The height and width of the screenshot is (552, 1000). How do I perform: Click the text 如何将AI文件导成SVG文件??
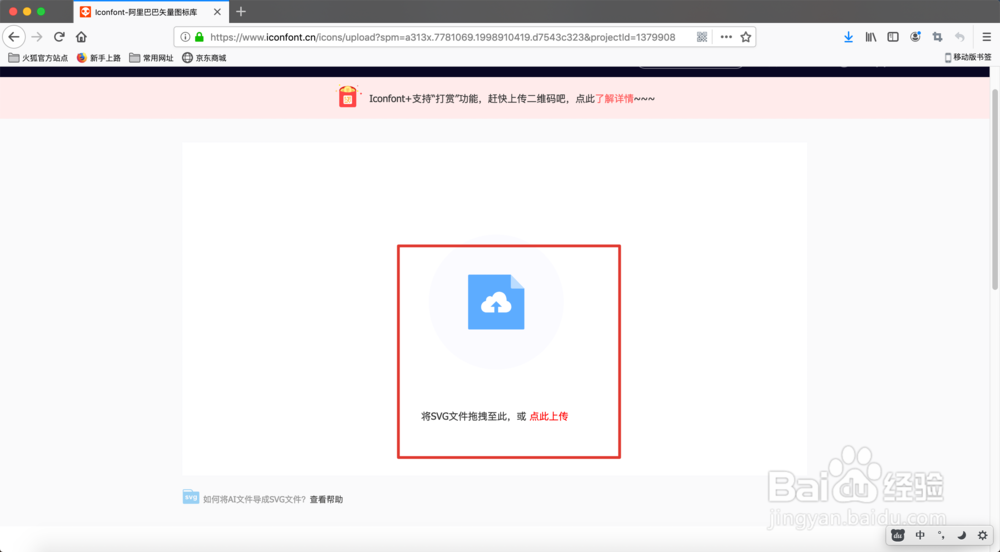(254, 499)
